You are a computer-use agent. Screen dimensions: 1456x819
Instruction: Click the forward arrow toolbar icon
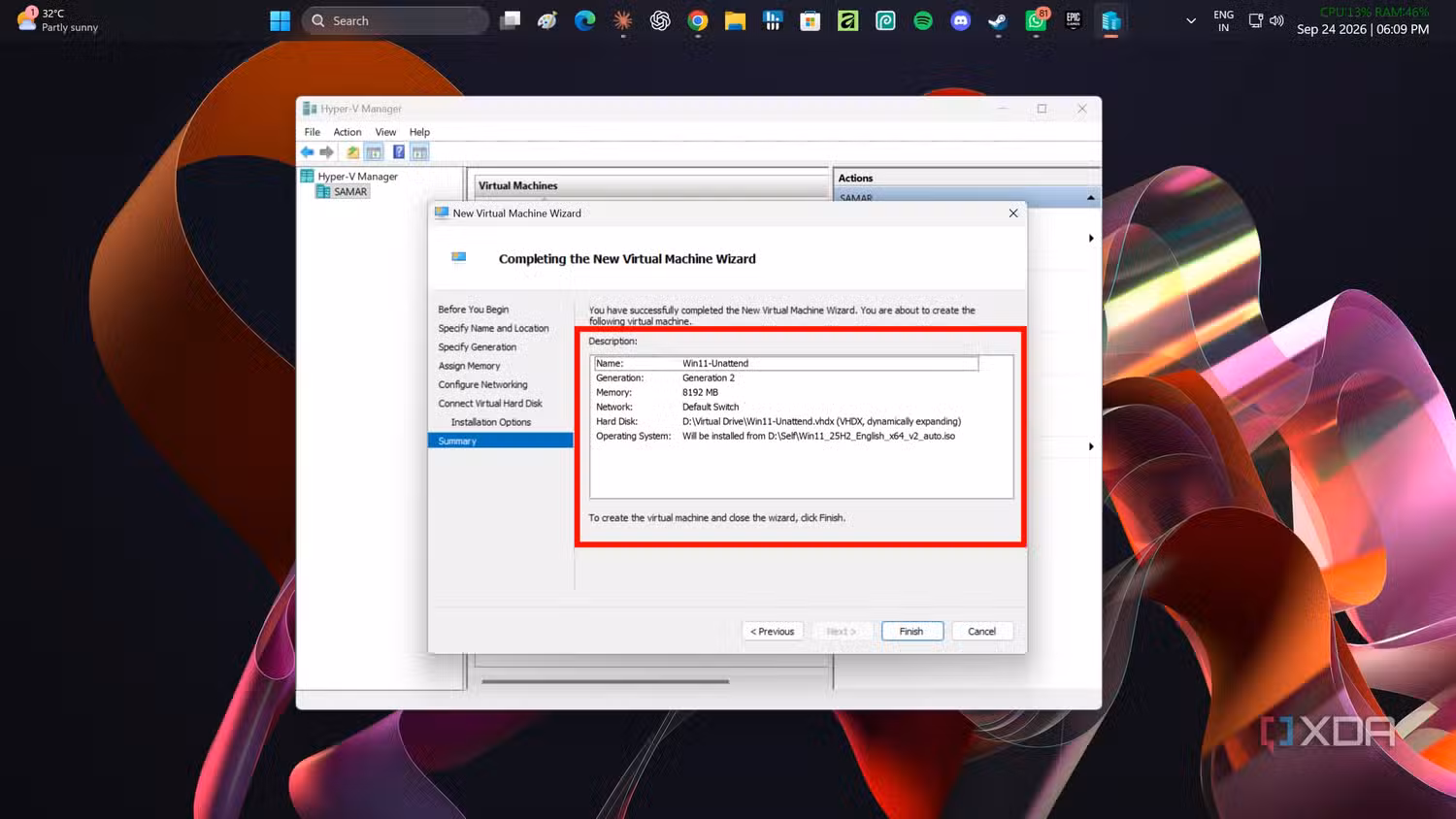327,152
